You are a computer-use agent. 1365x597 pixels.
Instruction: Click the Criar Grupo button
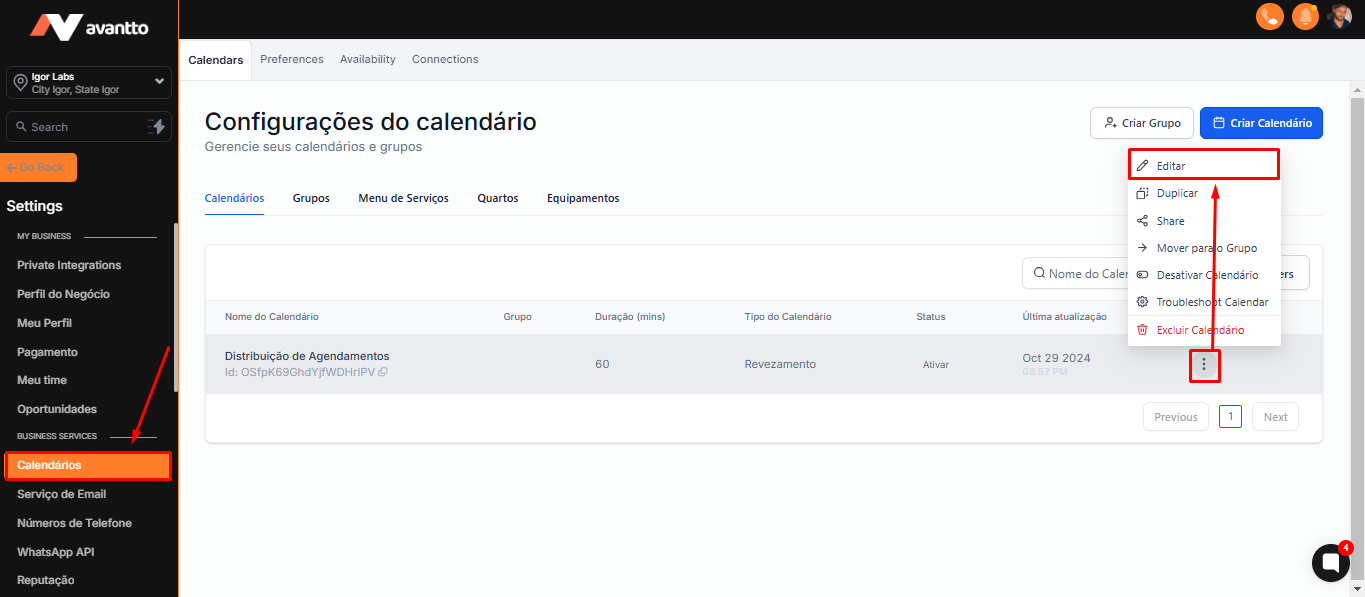(1141, 123)
